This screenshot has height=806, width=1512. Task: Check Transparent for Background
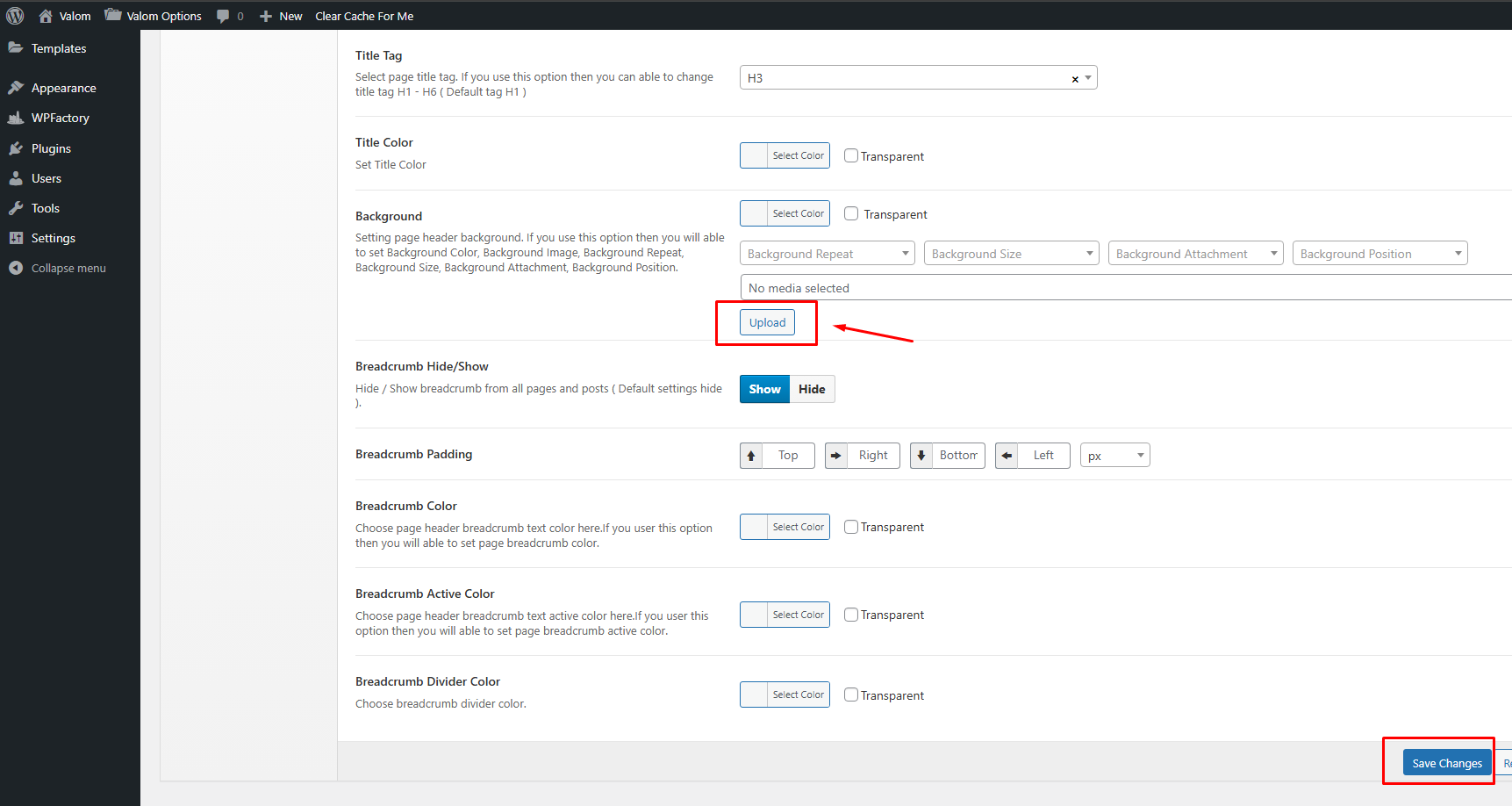click(851, 213)
